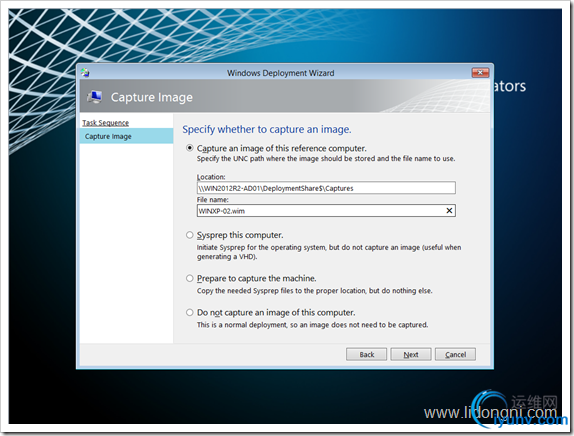Click into the Location path field
This screenshot has height=436, width=574.
click(326, 188)
